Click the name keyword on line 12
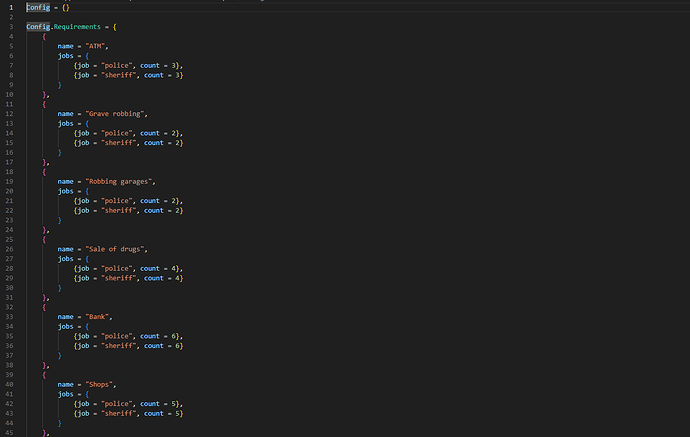This screenshot has height=437, width=690. tap(66, 114)
